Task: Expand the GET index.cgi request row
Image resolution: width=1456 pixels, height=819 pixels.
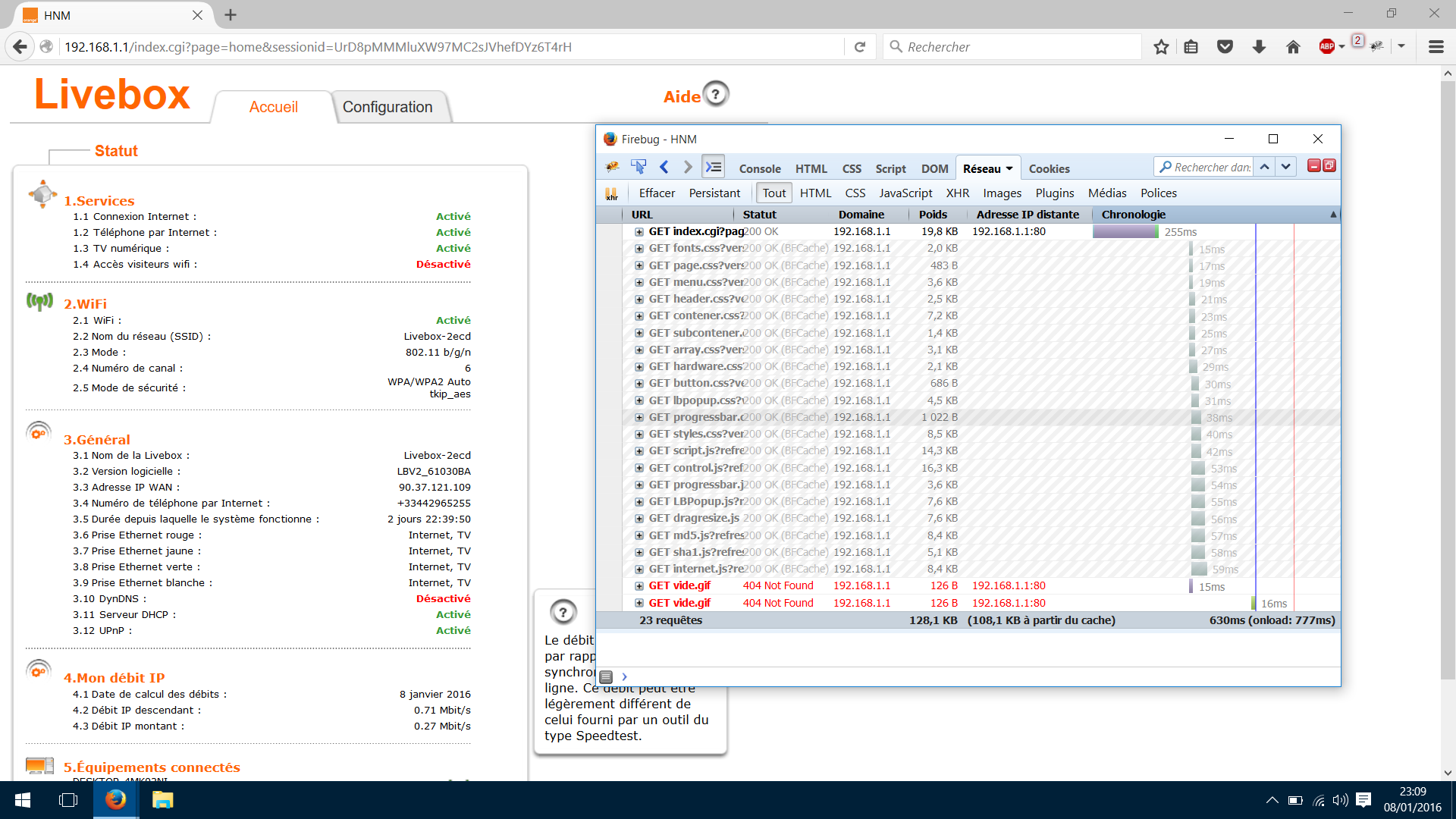Action: [639, 232]
